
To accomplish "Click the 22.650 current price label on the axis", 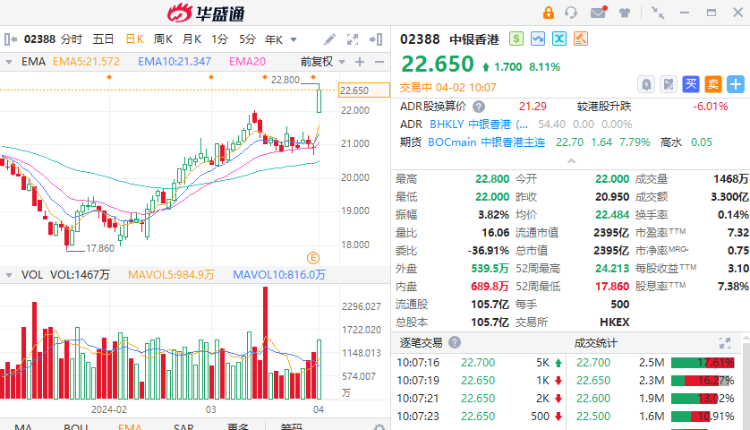I will 364,90.
